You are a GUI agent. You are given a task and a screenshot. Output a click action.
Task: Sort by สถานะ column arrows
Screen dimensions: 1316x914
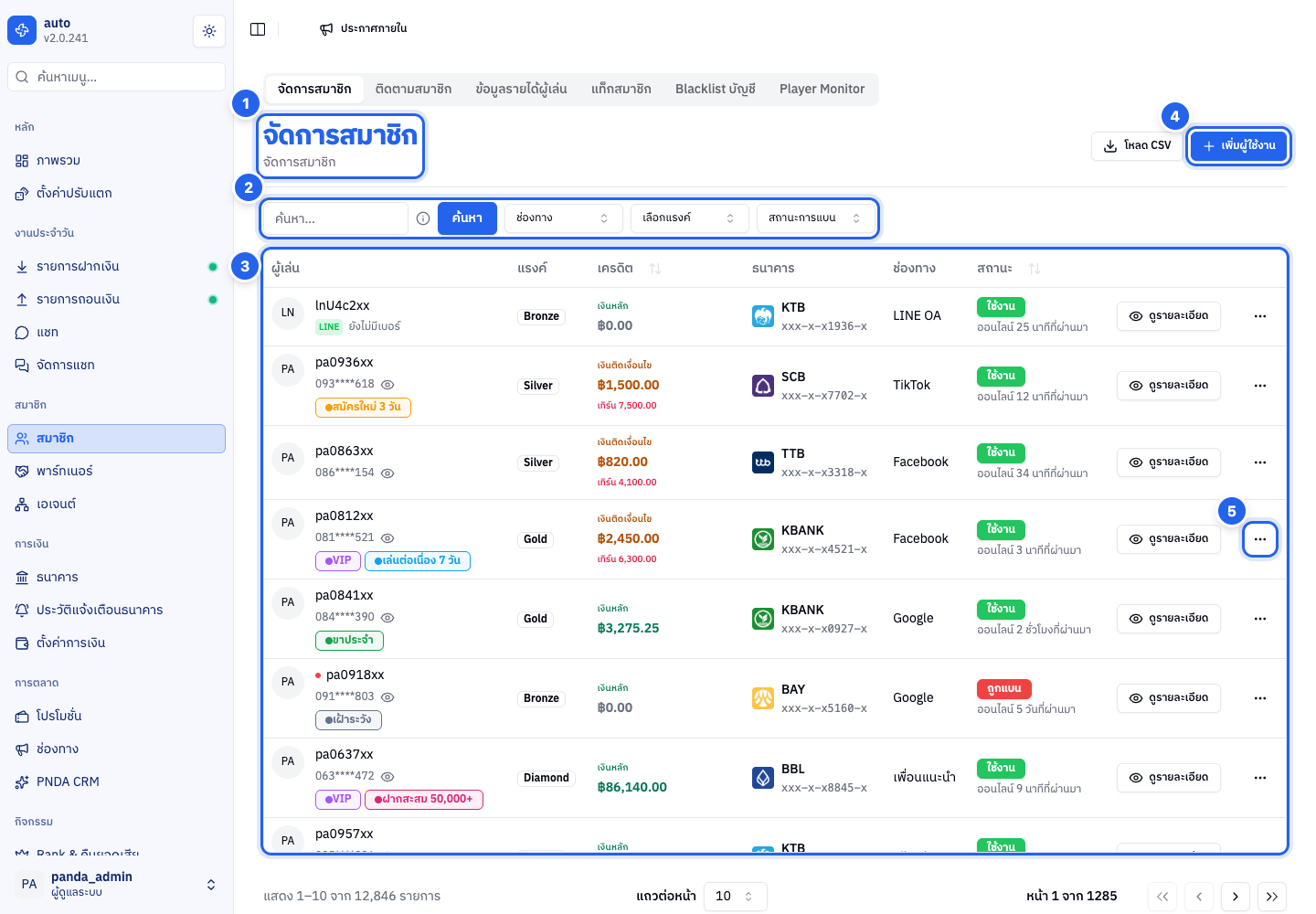pyautogui.click(x=1035, y=269)
